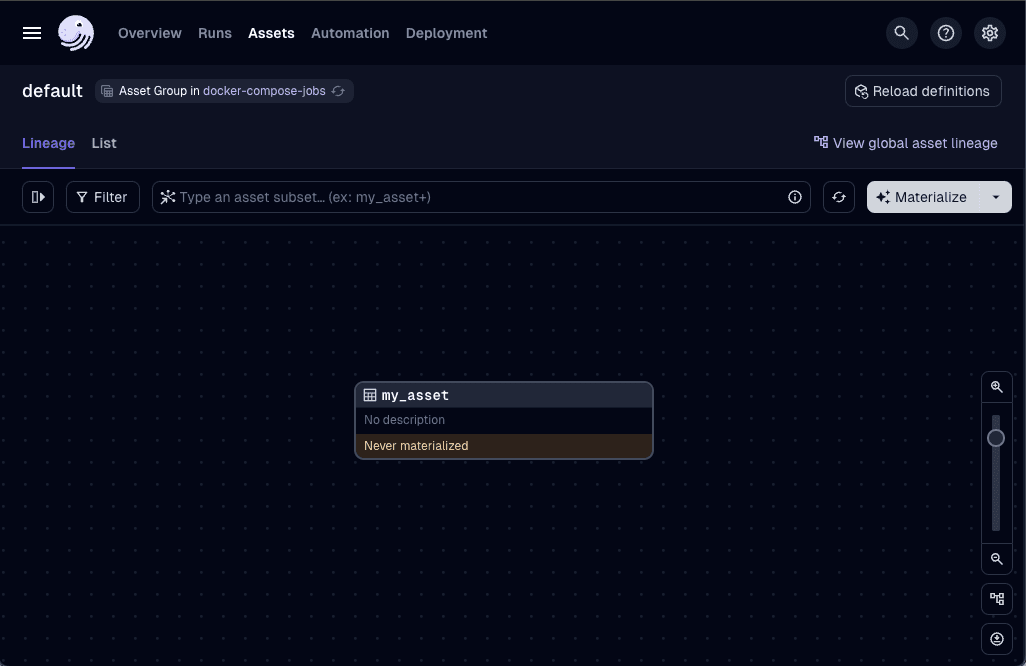This screenshot has width=1026, height=666.
Task: Open the settings gear icon
Action: (x=989, y=33)
